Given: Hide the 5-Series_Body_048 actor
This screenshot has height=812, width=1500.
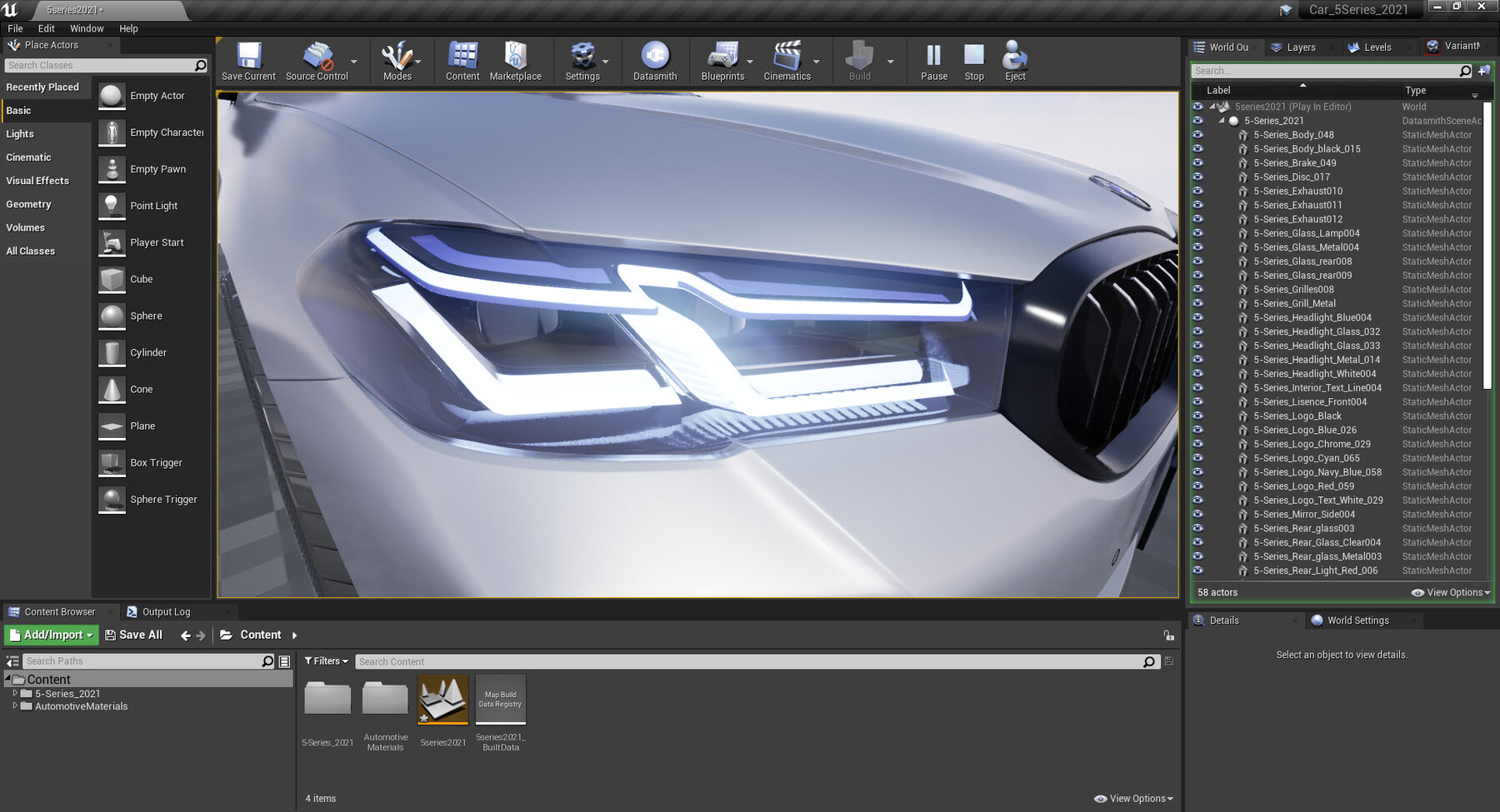Looking at the screenshot, I should pyautogui.click(x=1197, y=135).
